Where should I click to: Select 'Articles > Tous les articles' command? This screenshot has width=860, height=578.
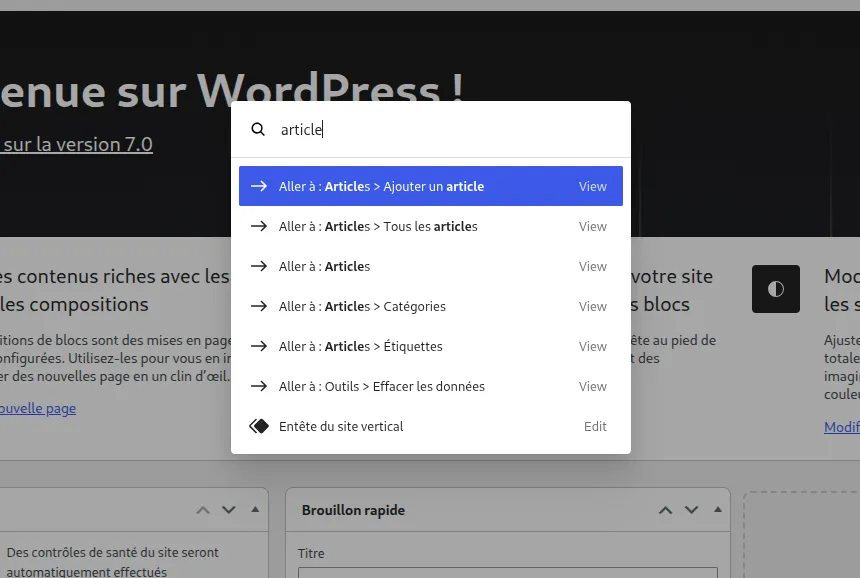click(431, 226)
